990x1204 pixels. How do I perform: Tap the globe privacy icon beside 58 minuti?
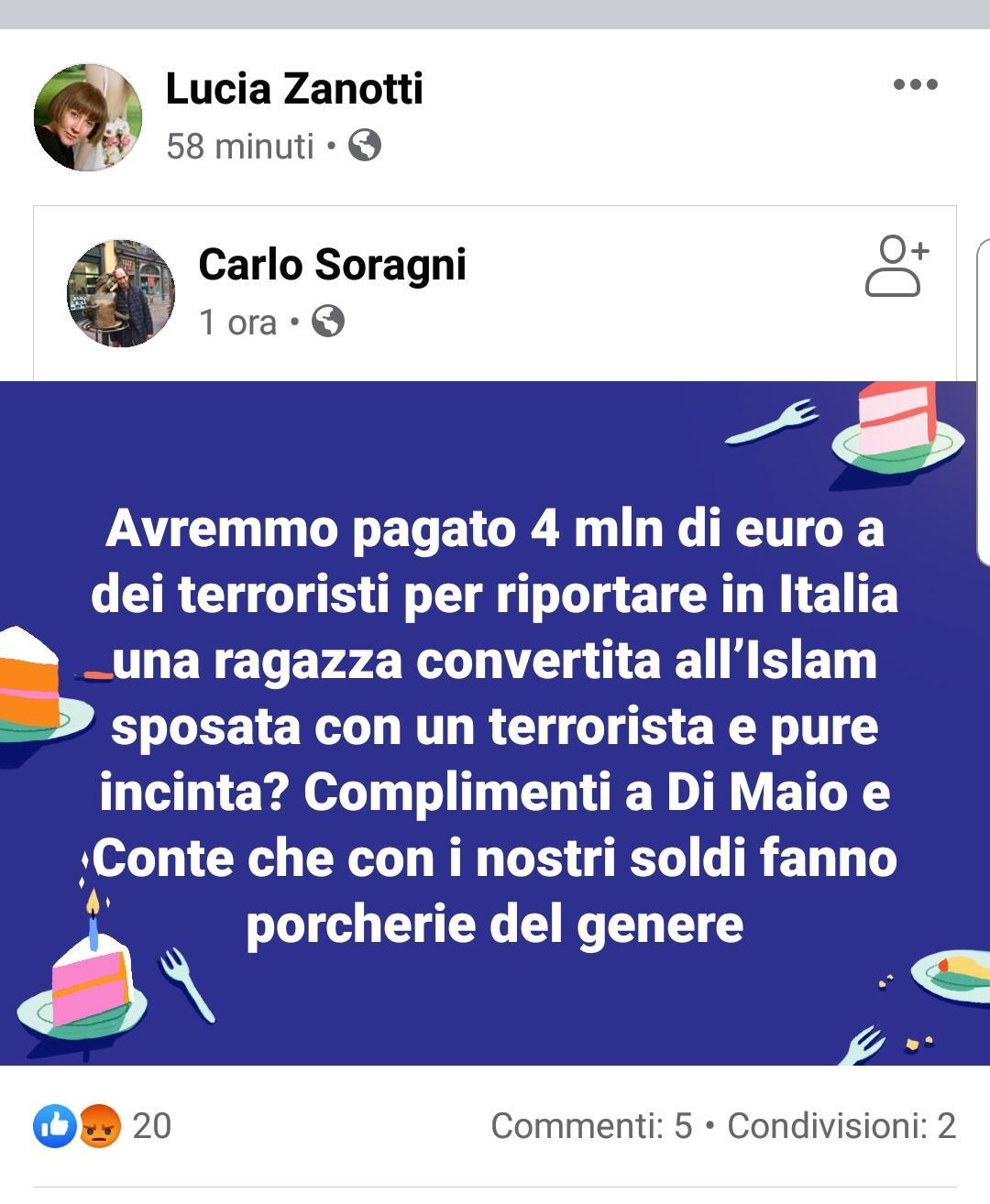(x=365, y=145)
